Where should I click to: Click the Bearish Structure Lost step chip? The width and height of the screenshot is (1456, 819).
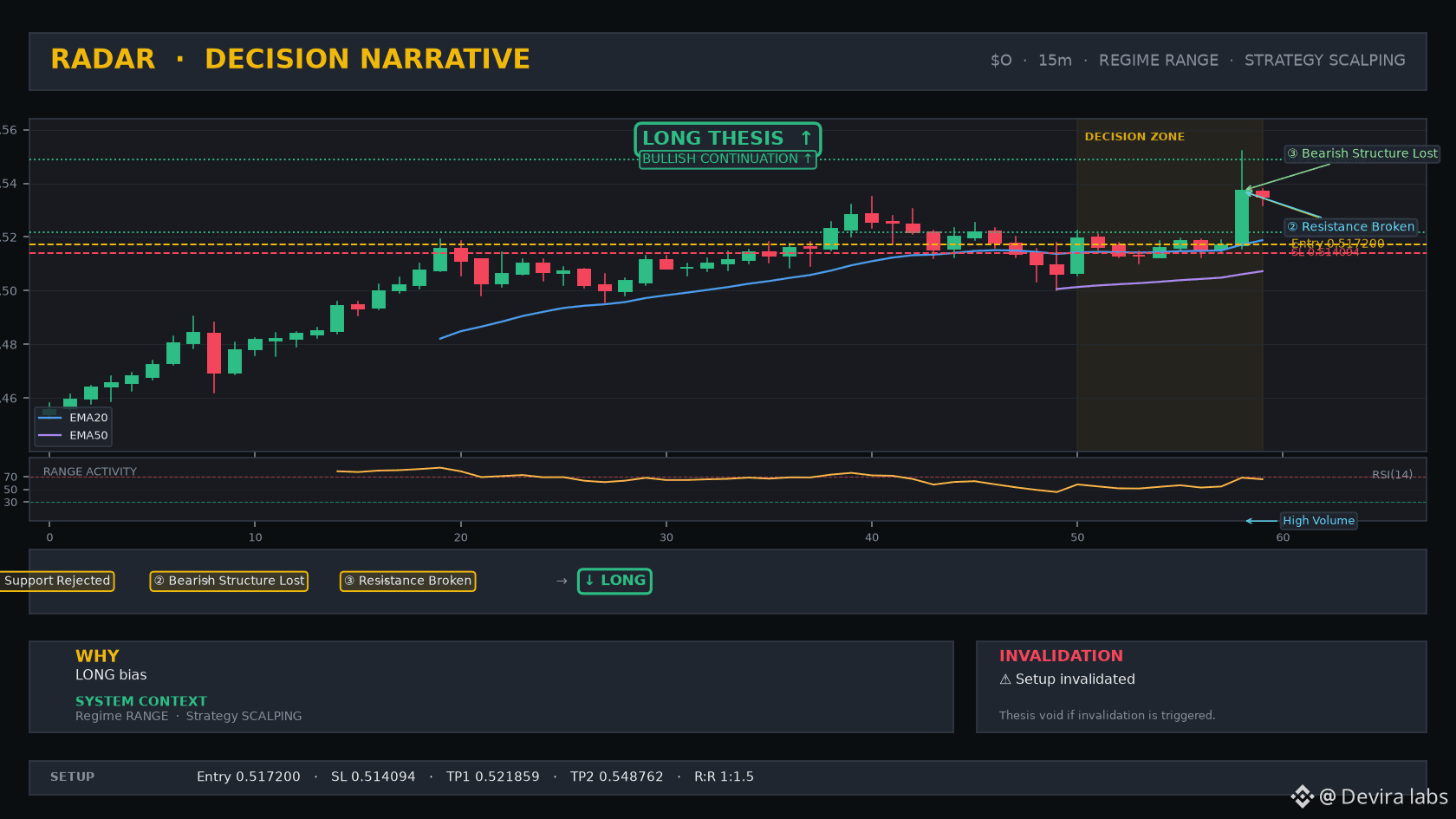point(229,581)
